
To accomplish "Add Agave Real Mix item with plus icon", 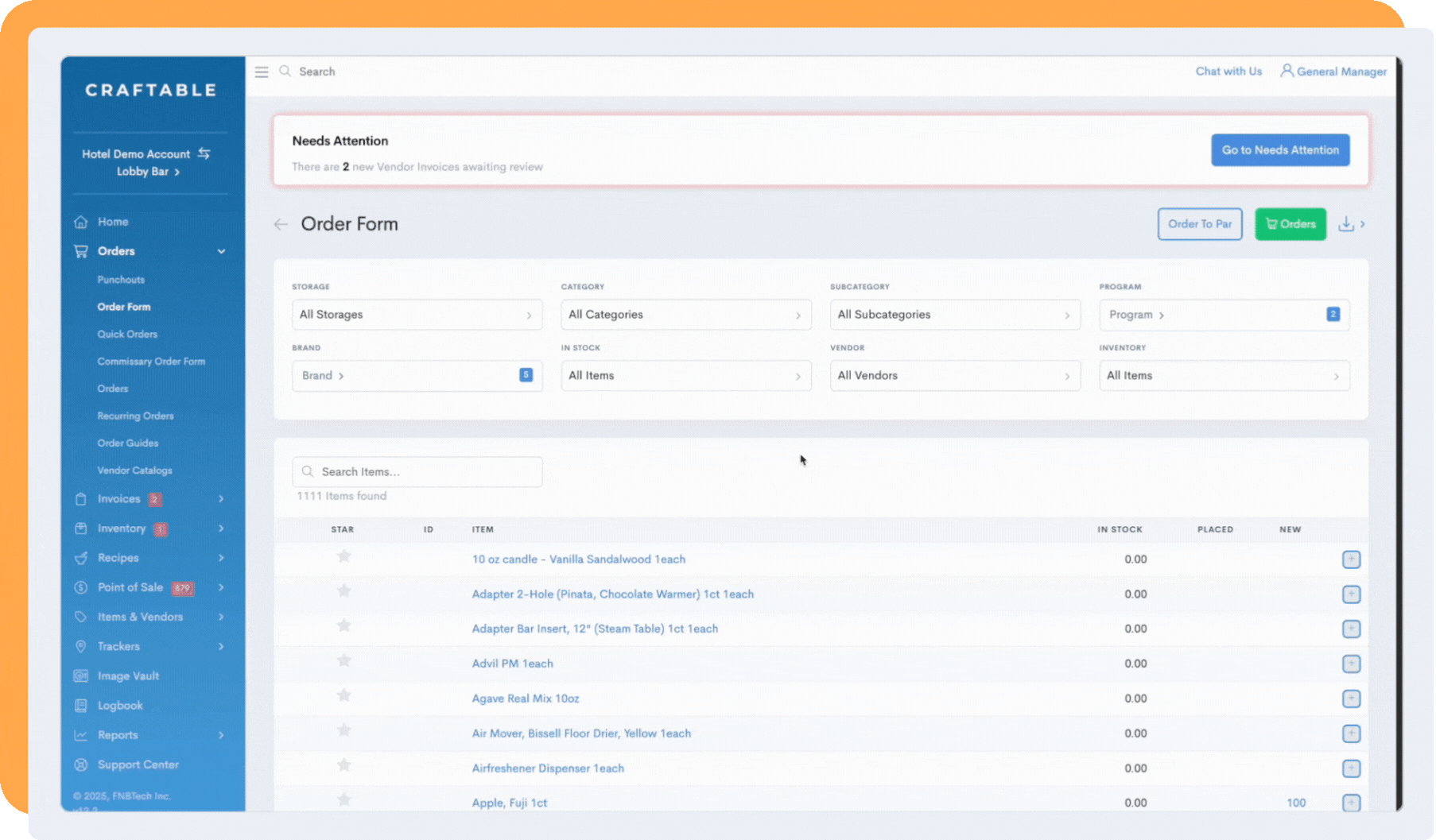I will [1351, 699].
